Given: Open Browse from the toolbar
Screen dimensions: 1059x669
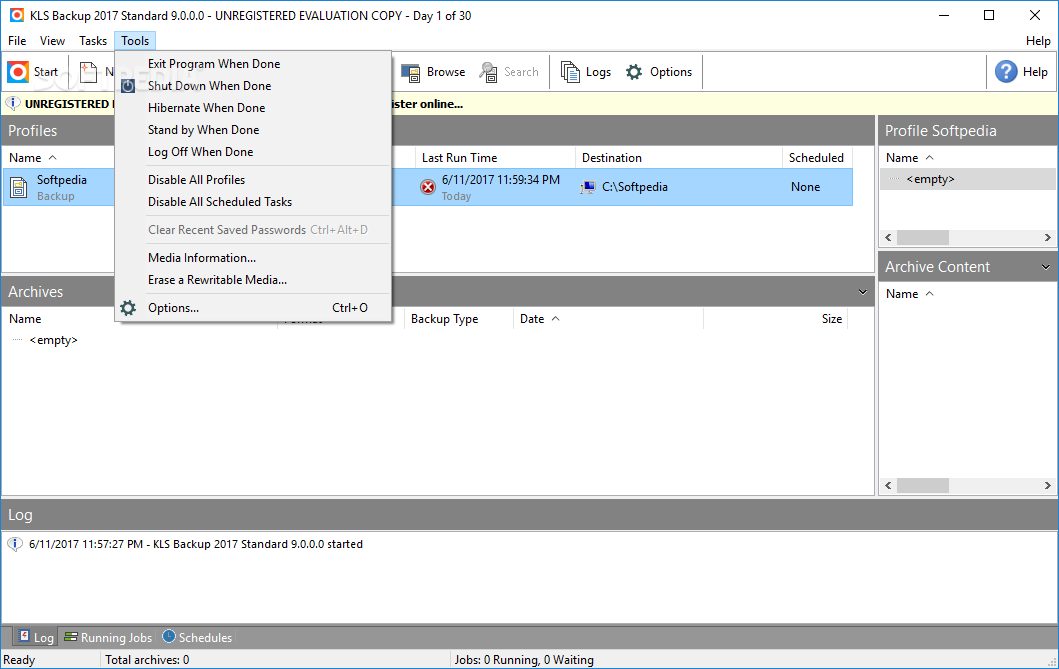Looking at the screenshot, I should pyautogui.click(x=433, y=72).
